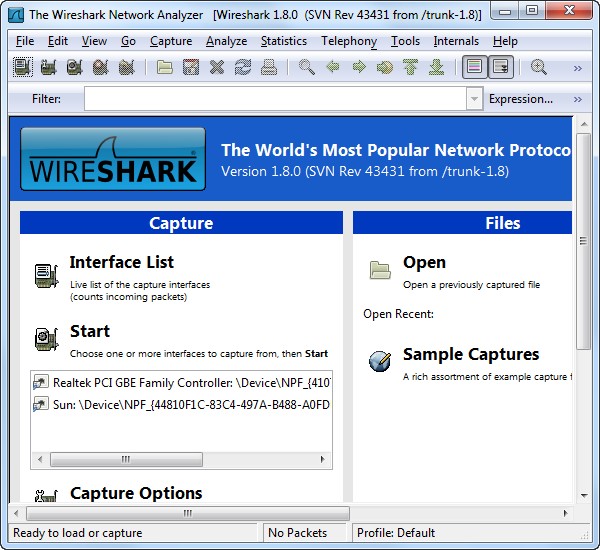Click the Open heading in Files panel
This screenshot has width=600, height=550.
424,263
